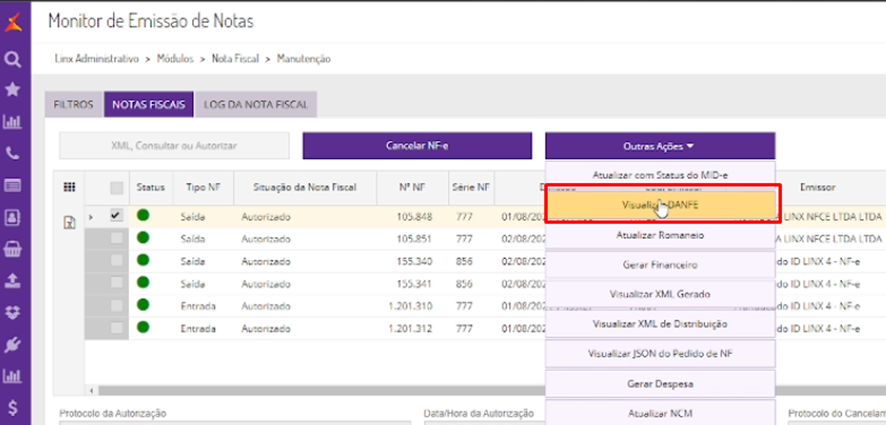Click the Excel export icon beside grid
The height and width of the screenshot is (425, 886).
click(x=70, y=223)
